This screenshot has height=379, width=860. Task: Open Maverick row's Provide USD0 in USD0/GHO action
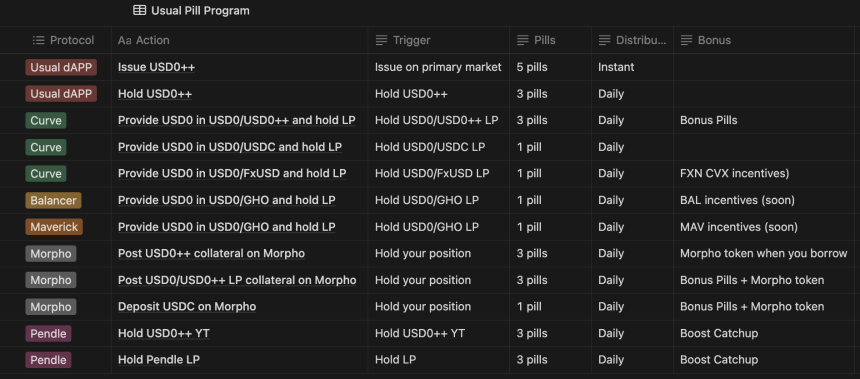coord(227,227)
